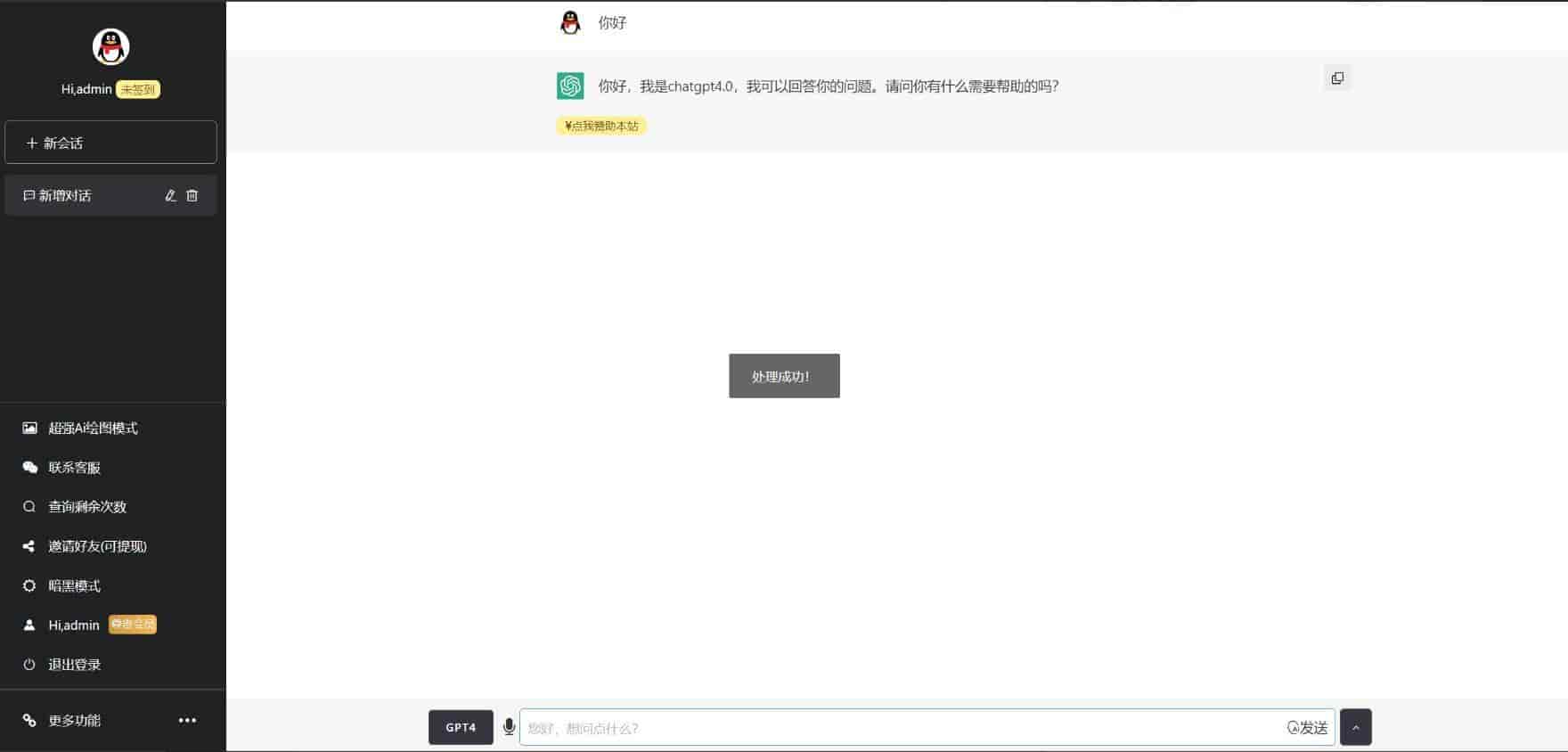Delete the 新增对话 conversation via trash icon
Screen dimensions: 1568x752
click(192, 195)
